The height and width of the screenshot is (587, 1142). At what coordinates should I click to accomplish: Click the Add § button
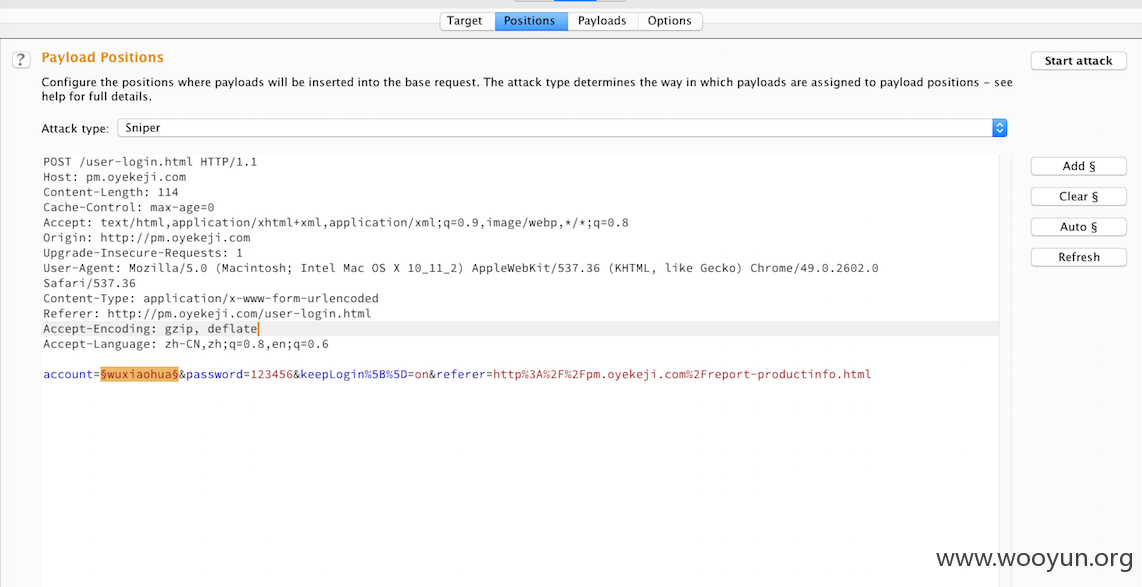1079,166
